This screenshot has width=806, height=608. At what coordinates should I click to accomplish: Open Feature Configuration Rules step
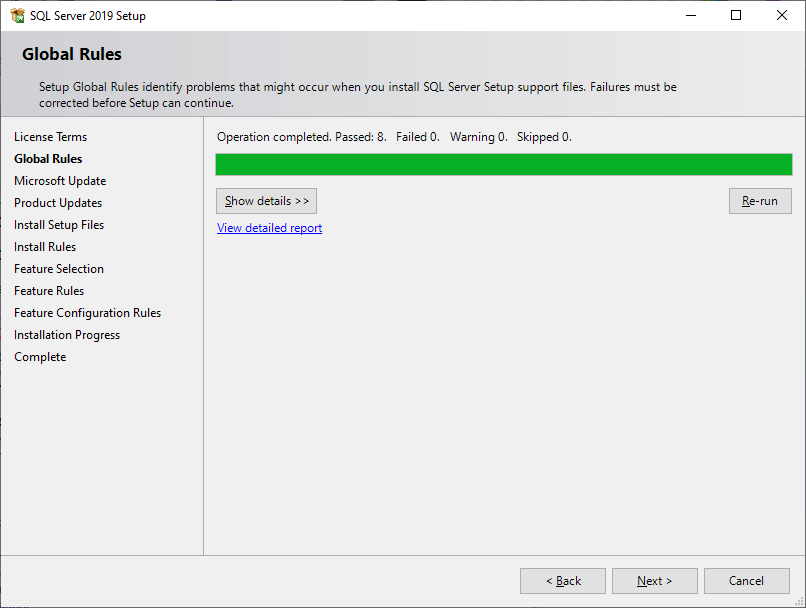tap(87, 312)
